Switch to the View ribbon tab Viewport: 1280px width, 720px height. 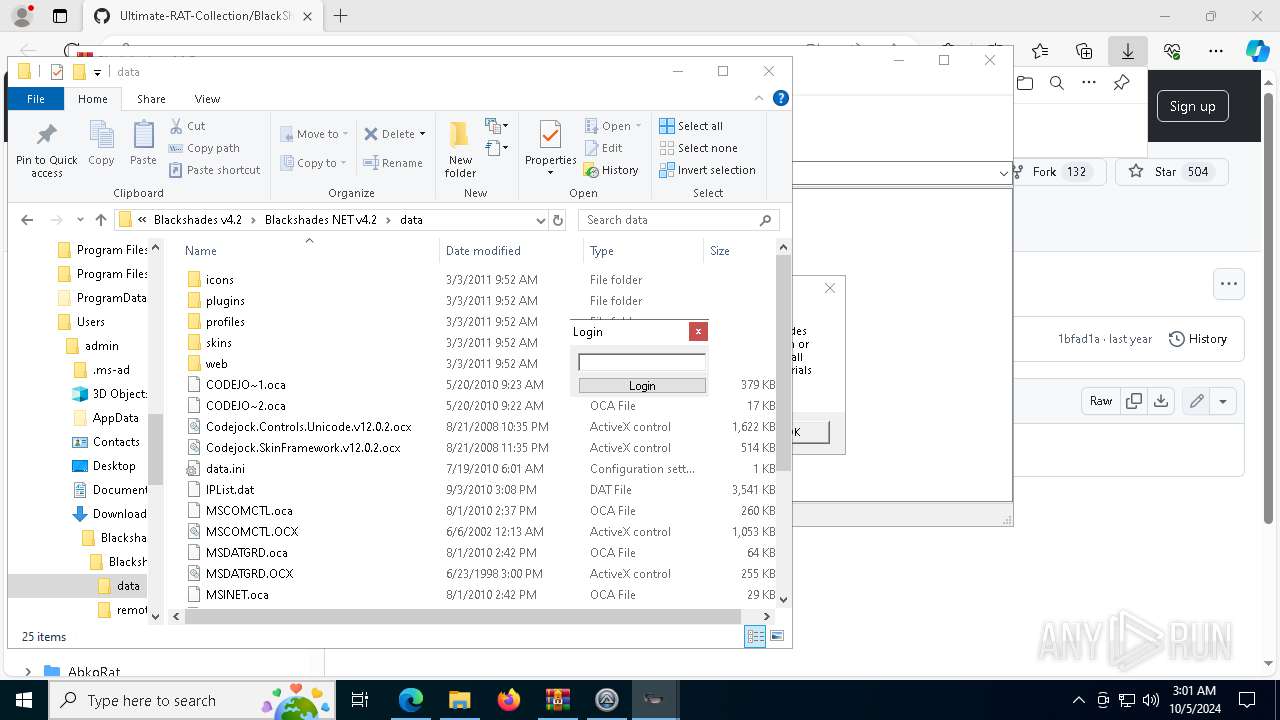(207, 99)
